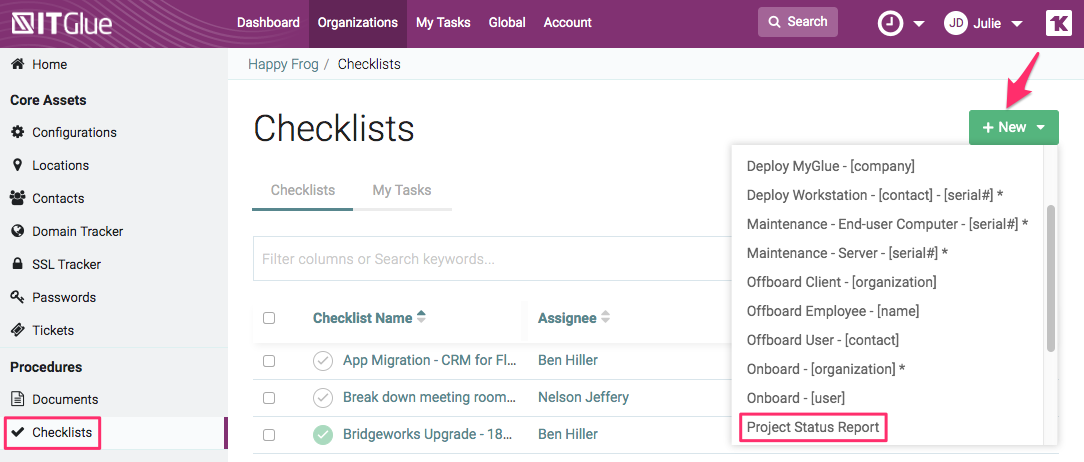
Task: Click the template list scrollbar
Action: 1051,277
